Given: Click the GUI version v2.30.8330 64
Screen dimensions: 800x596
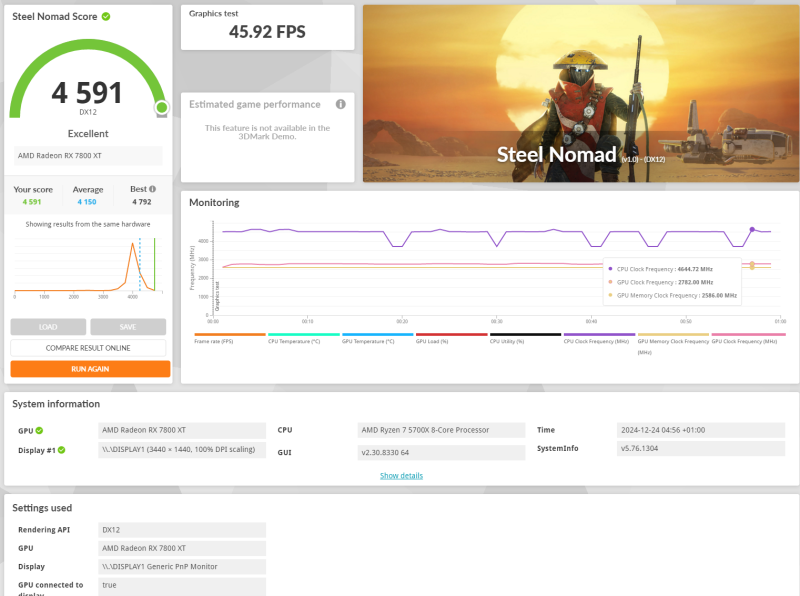Looking at the screenshot, I should coord(441,453).
